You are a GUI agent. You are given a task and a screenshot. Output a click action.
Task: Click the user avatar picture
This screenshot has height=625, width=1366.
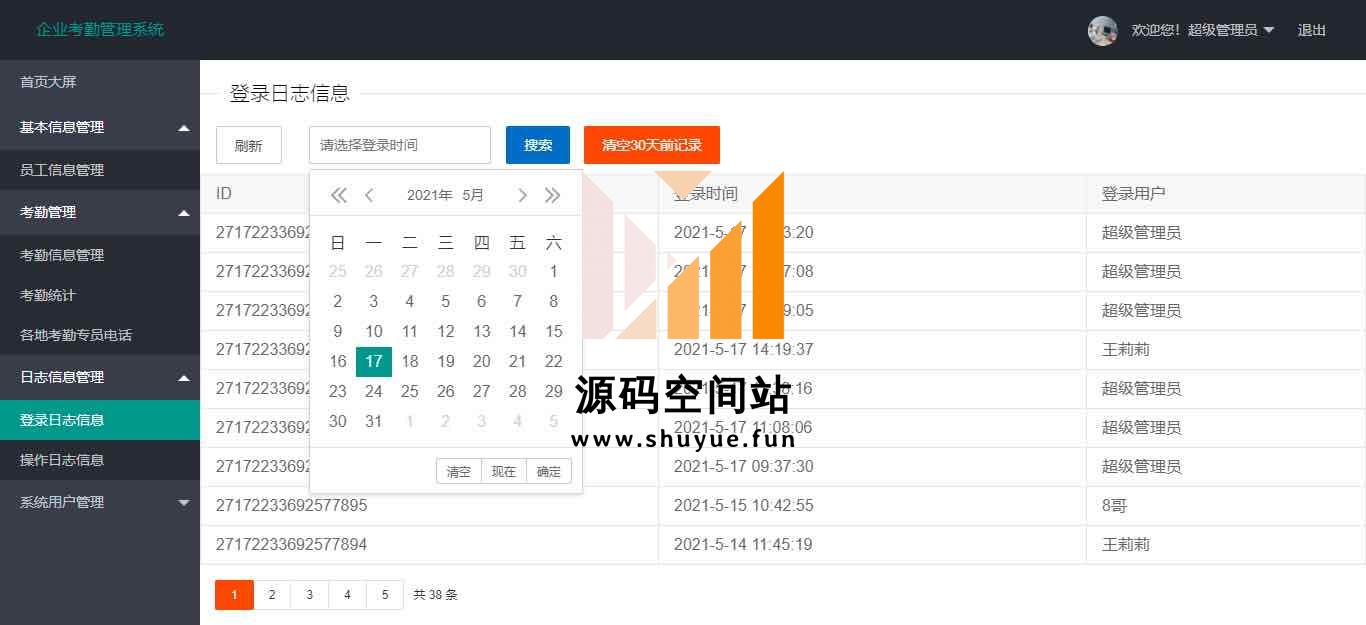point(1102,30)
